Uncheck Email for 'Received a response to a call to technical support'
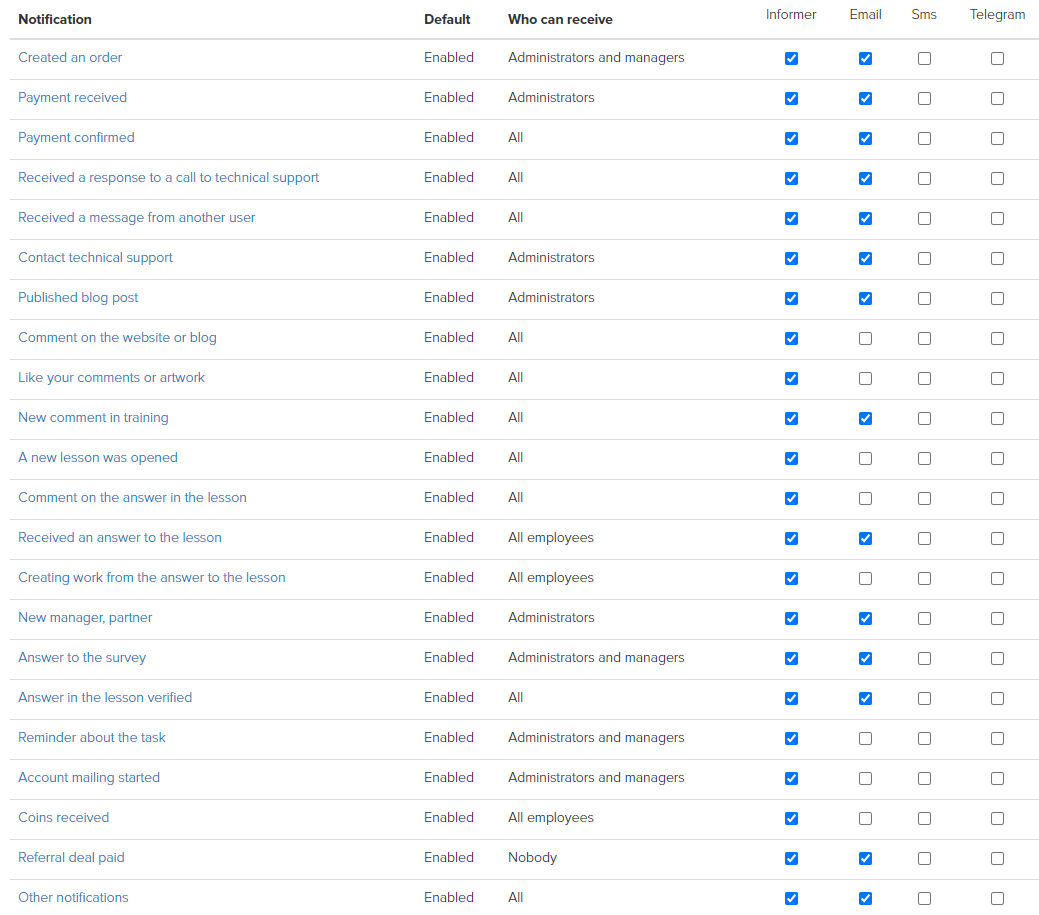1039x915 pixels. [865, 178]
